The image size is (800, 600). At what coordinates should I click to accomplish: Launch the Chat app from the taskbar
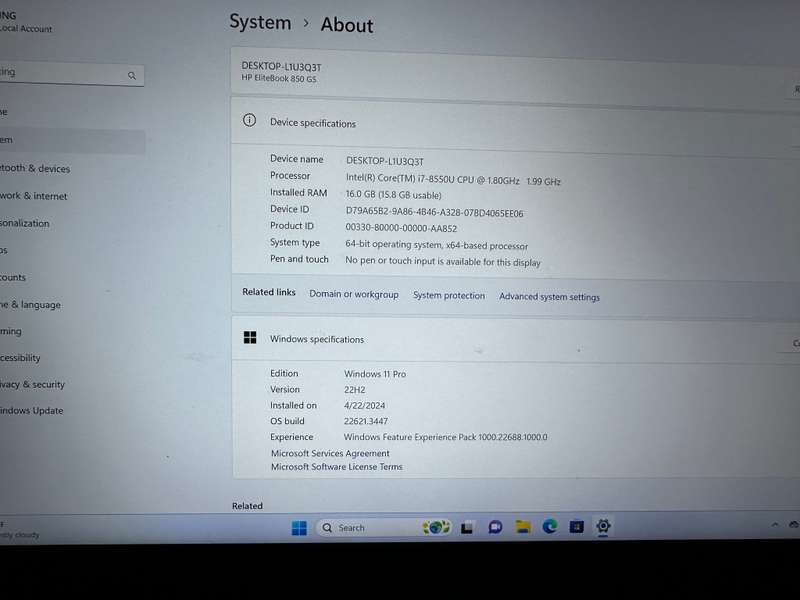pos(495,527)
